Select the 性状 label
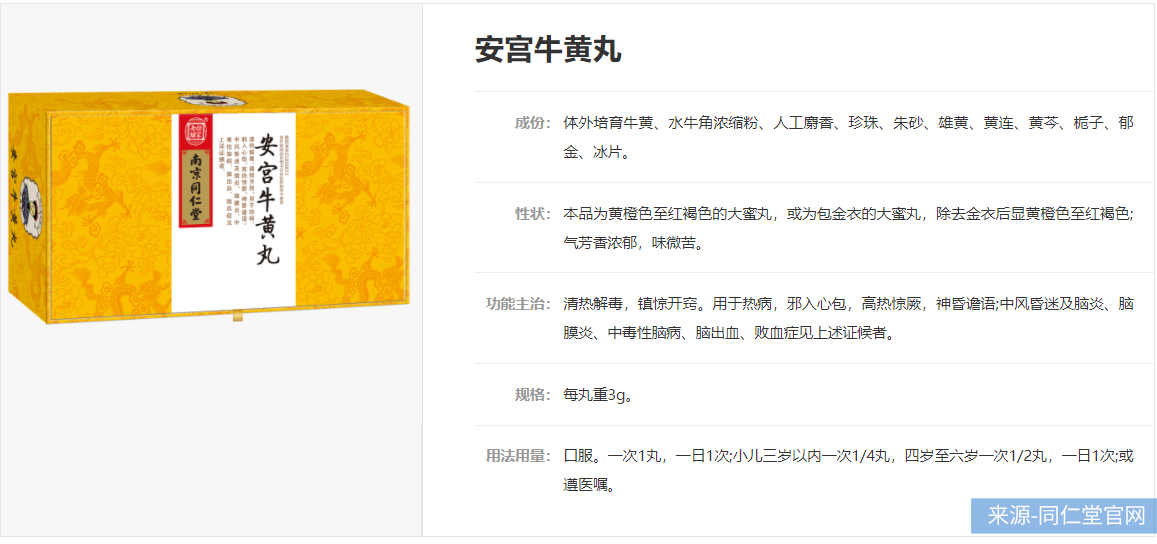1157x544 pixels. coord(533,214)
